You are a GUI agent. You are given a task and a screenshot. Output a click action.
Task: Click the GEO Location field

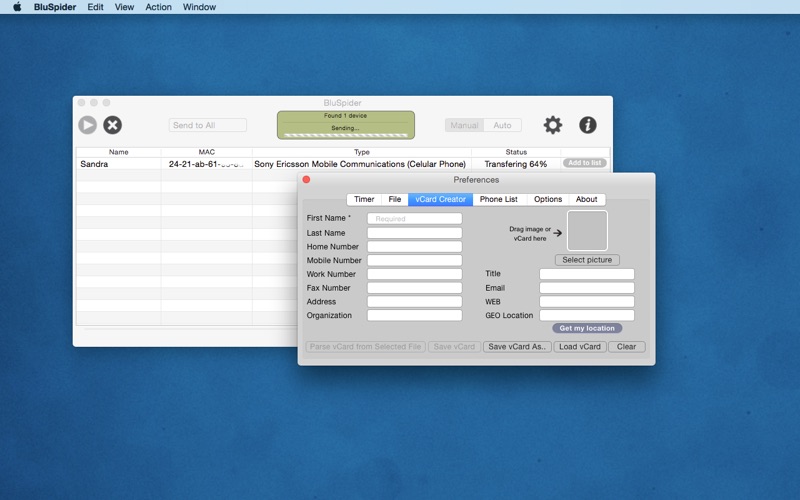[x=587, y=315]
